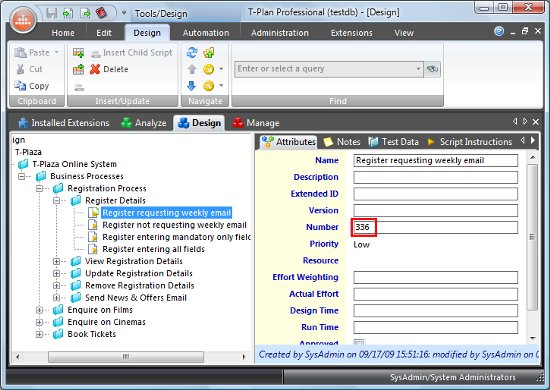Toggle the Approved checkbox
Viewport: 550px width, 390px height.
point(358,342)
